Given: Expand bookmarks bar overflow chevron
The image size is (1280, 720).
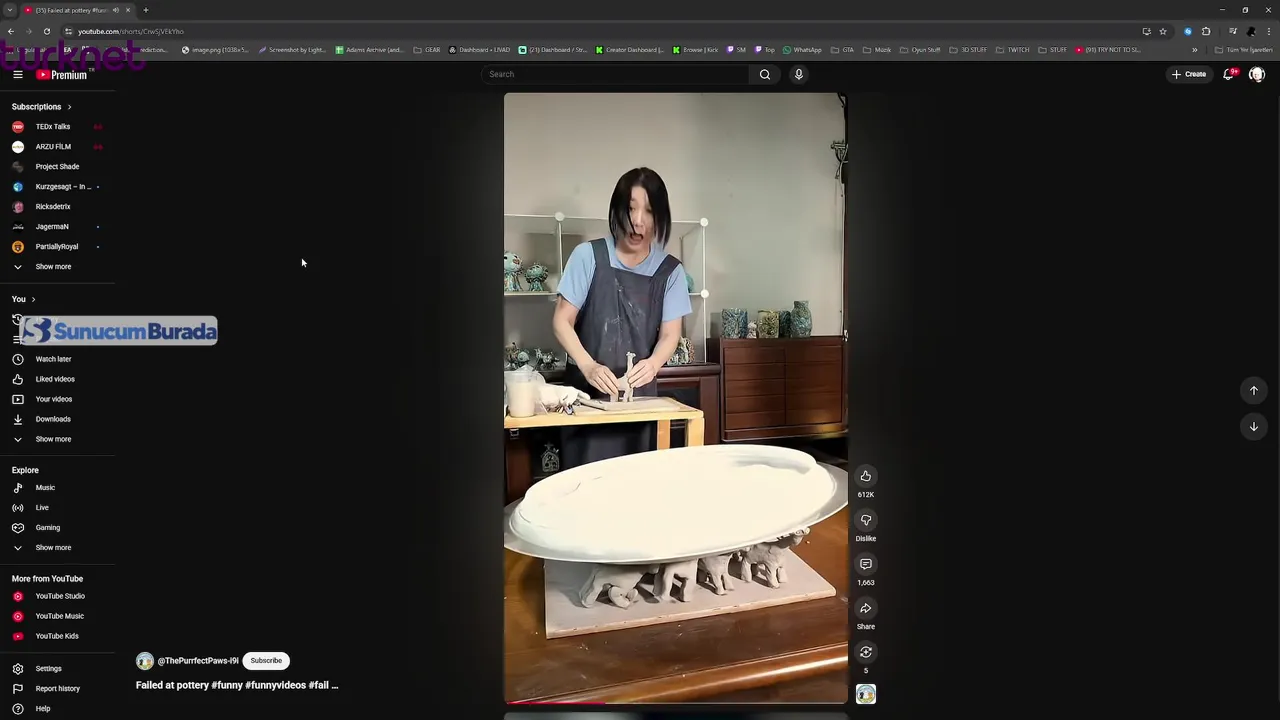Looking at the screenshot, I should (x=1194, y=50).
